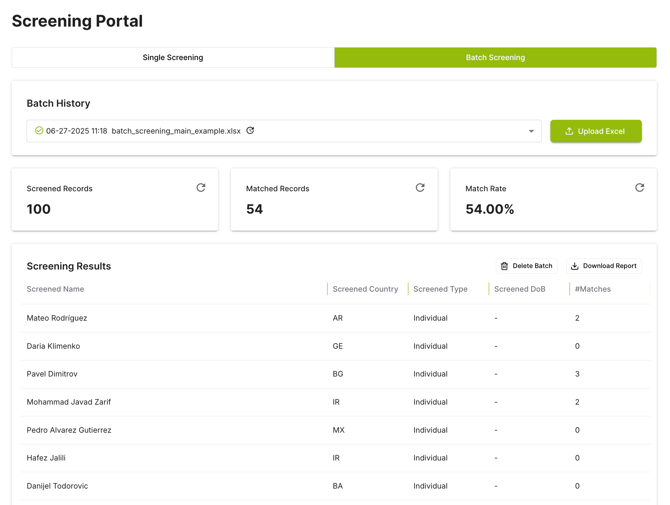
Task: Refresh the Match Rate card
Action: coord(639,188)
